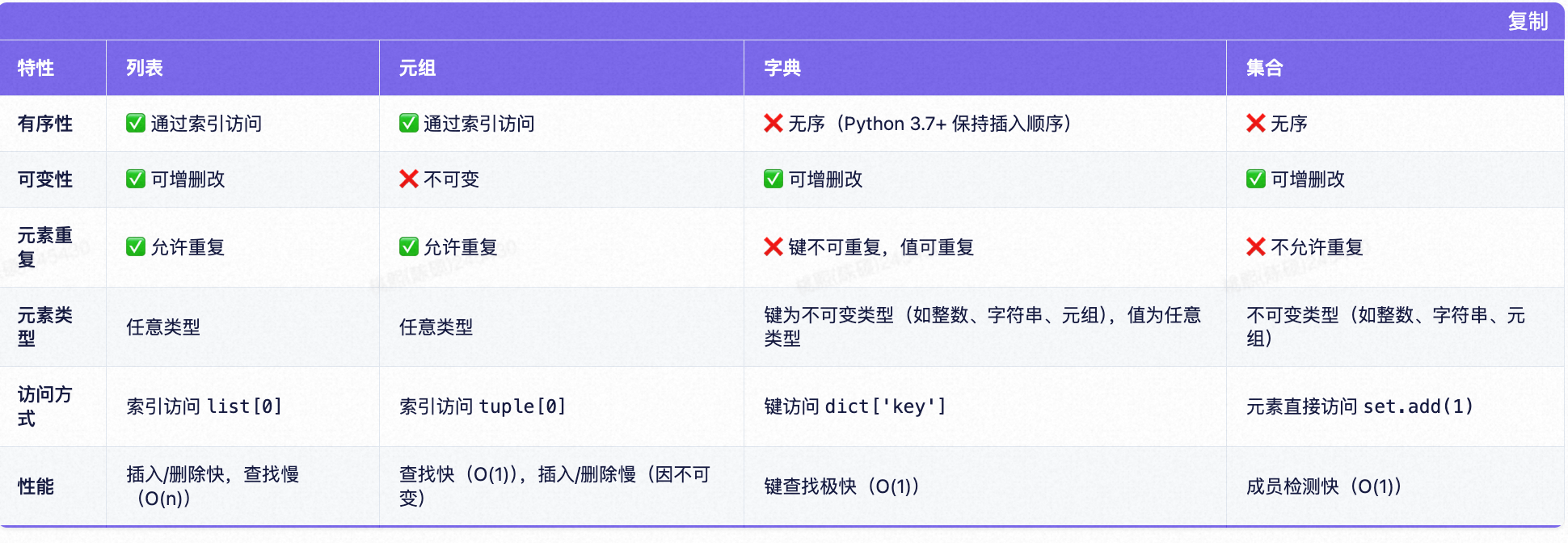The width and height of the screenshot is (1568, 543).
Task: Click the 复制 copy button
Action: point(1528,21)
